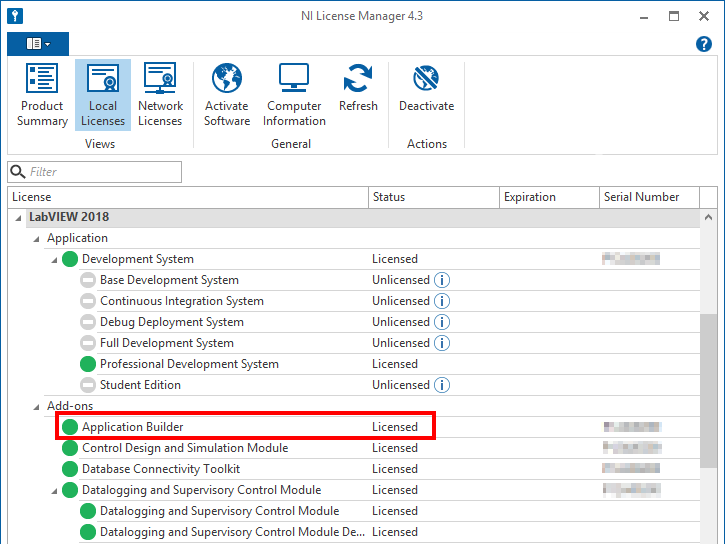725x544 pixels.
Task: Click green status dot of Application Builder
Action: coord(70,427)
